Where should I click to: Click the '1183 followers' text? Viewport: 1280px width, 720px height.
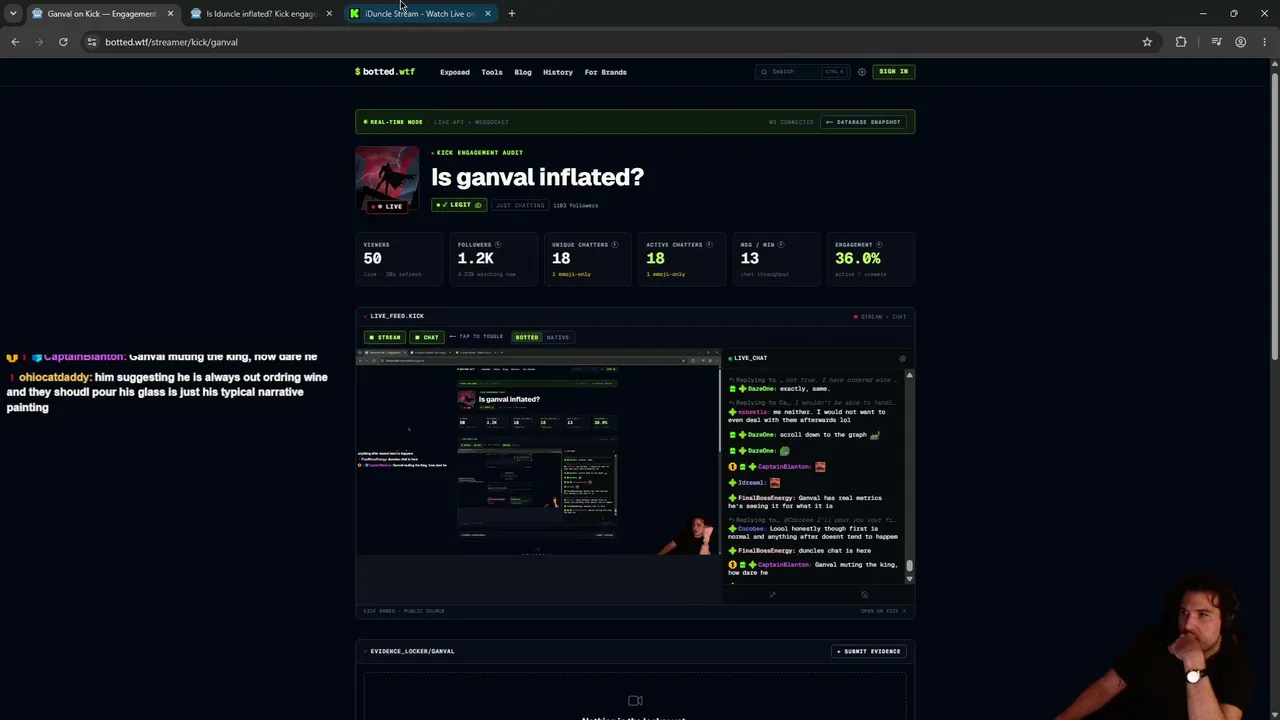(576, 205)
